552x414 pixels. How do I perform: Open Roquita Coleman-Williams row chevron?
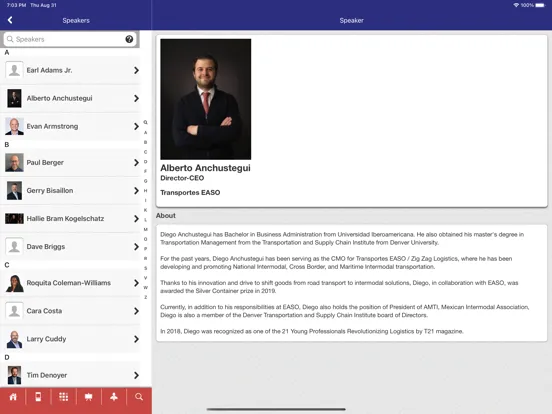coord(136,283)
